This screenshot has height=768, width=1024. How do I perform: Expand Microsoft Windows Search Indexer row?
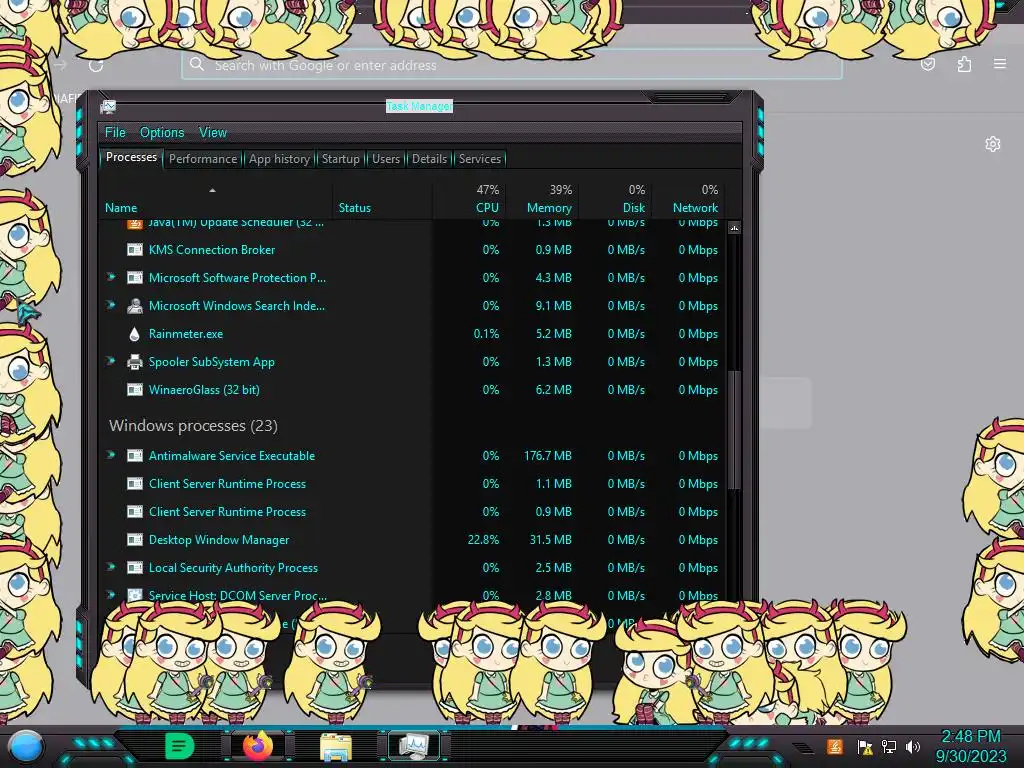112,305
